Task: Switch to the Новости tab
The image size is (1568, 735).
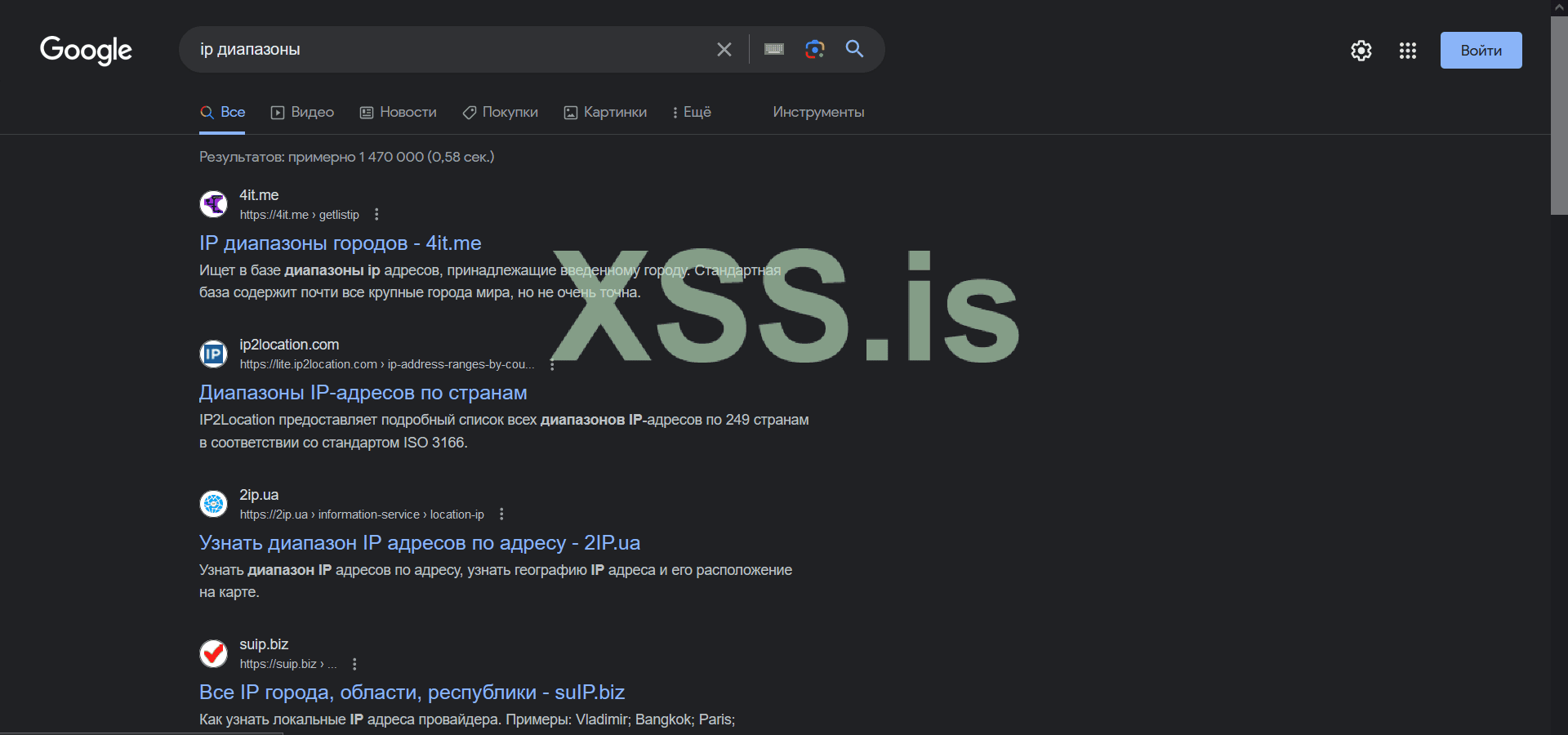Action: [x=399, y=113]
